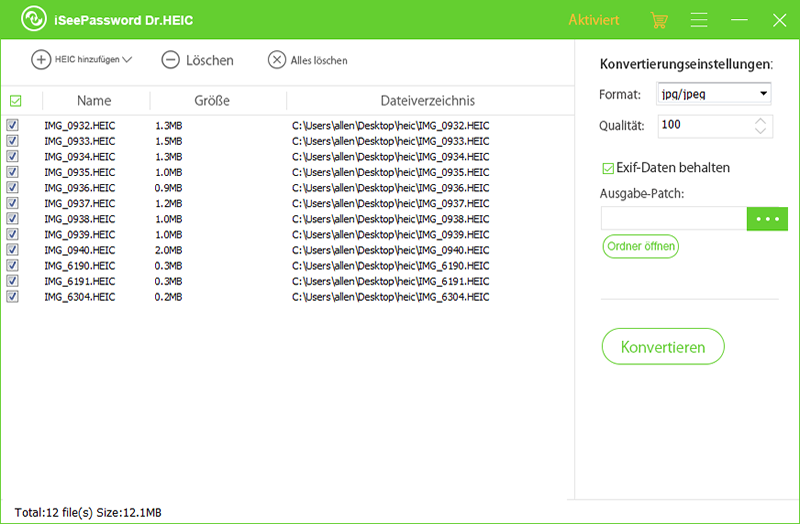The height and width of the screenshot is (524, 800).
Task: Sort by the Größe column header
Action: (x=212, y=101)
